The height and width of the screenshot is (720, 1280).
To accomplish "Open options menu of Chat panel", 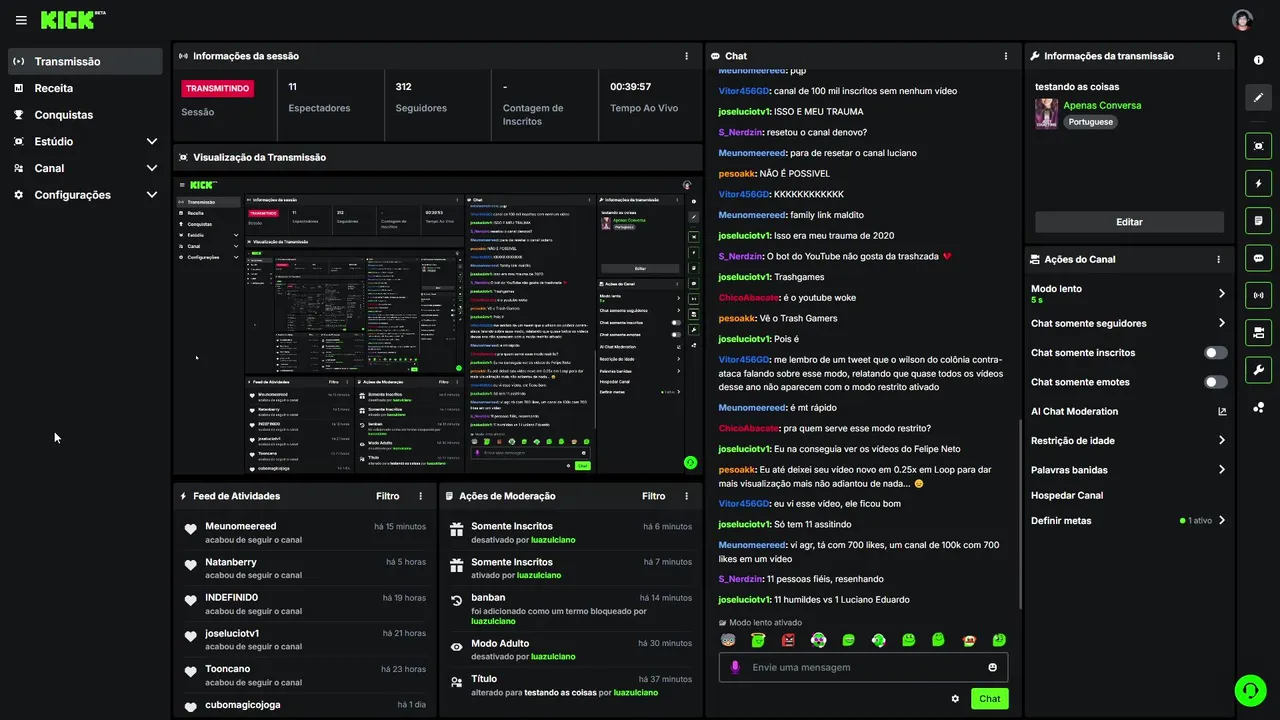I will point(1006,56).
